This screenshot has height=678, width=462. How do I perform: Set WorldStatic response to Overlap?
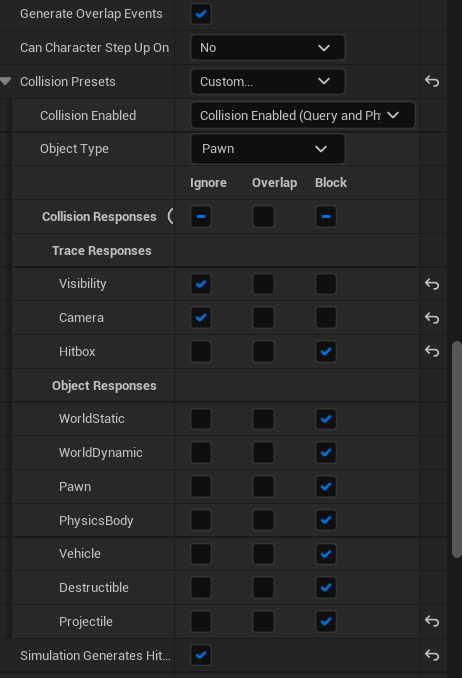pos(263,419)
